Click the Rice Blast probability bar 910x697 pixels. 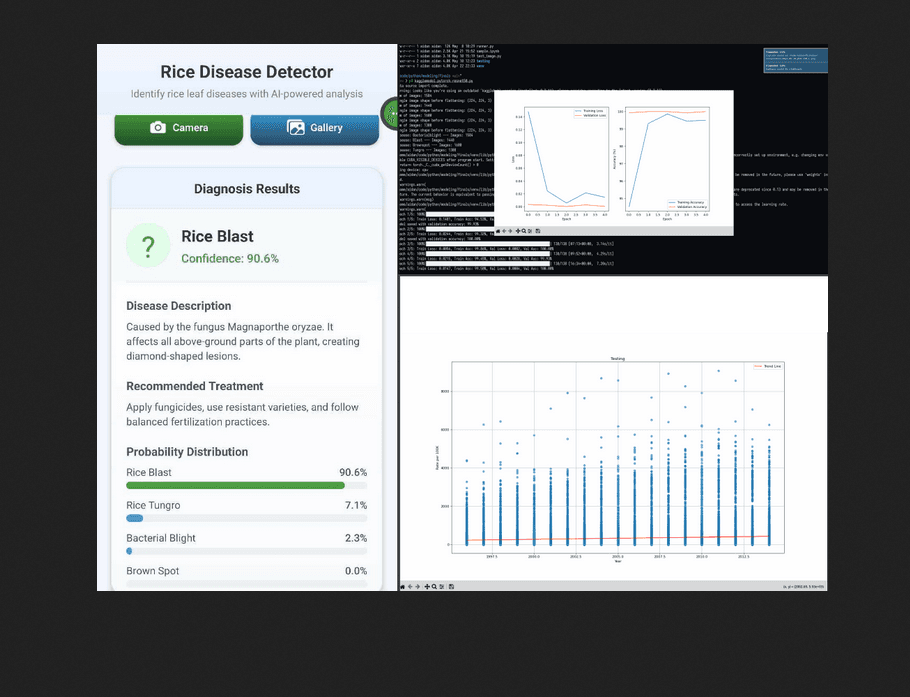(x=246, y=485)
